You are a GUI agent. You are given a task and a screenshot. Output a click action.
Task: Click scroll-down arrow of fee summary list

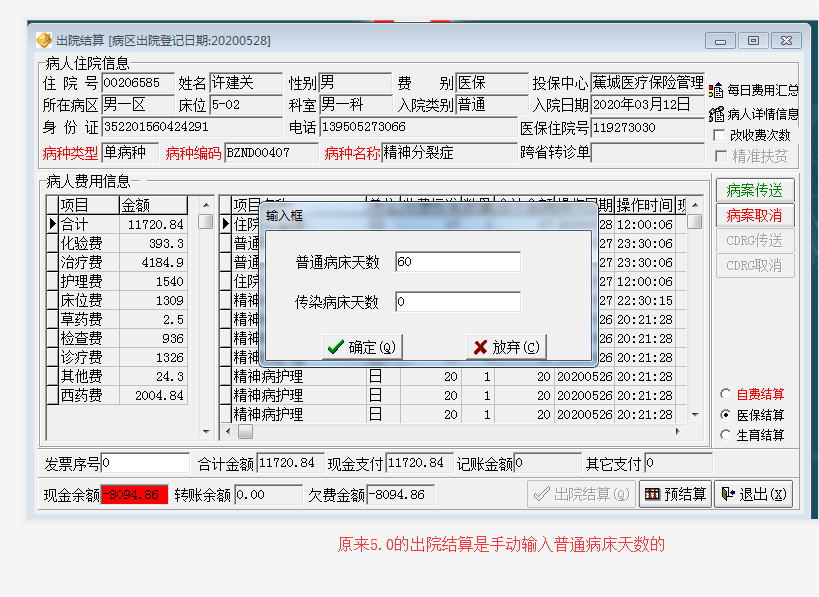tap(206, 431)
